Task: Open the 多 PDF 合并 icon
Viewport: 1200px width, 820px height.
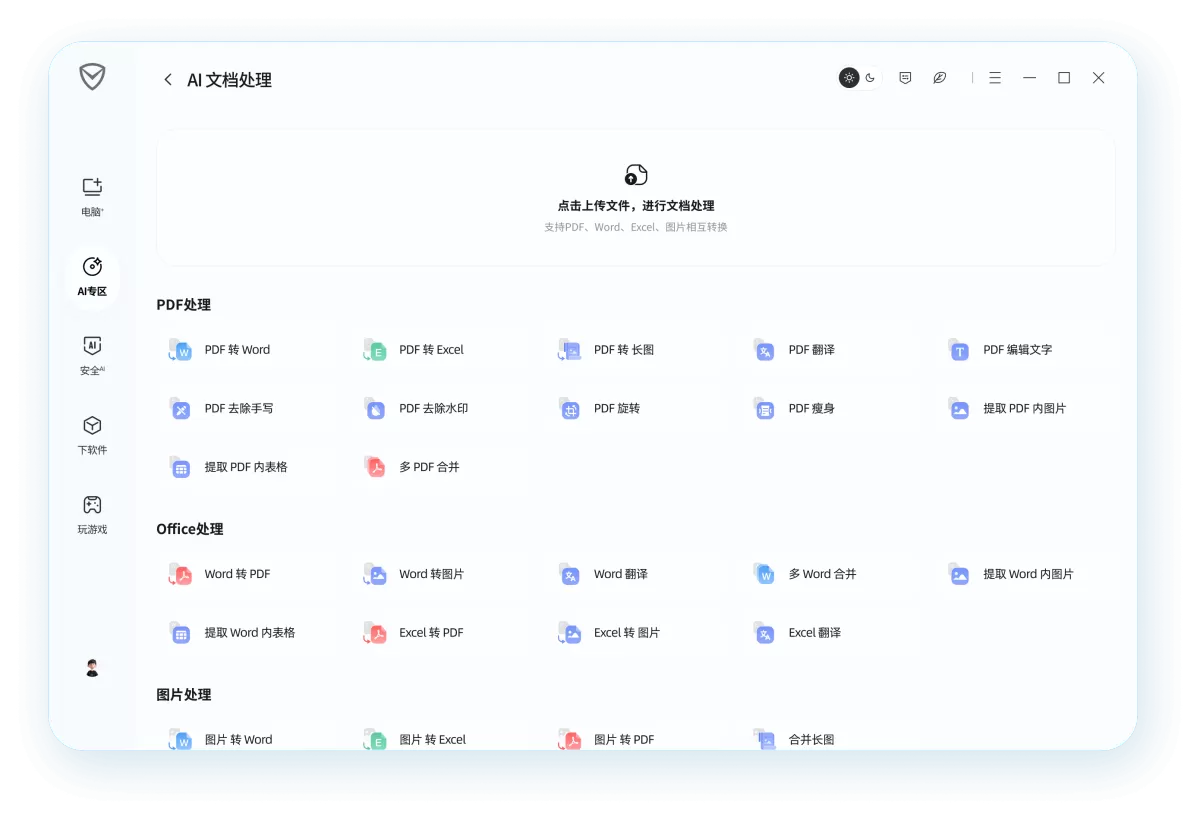Action: 375,467
